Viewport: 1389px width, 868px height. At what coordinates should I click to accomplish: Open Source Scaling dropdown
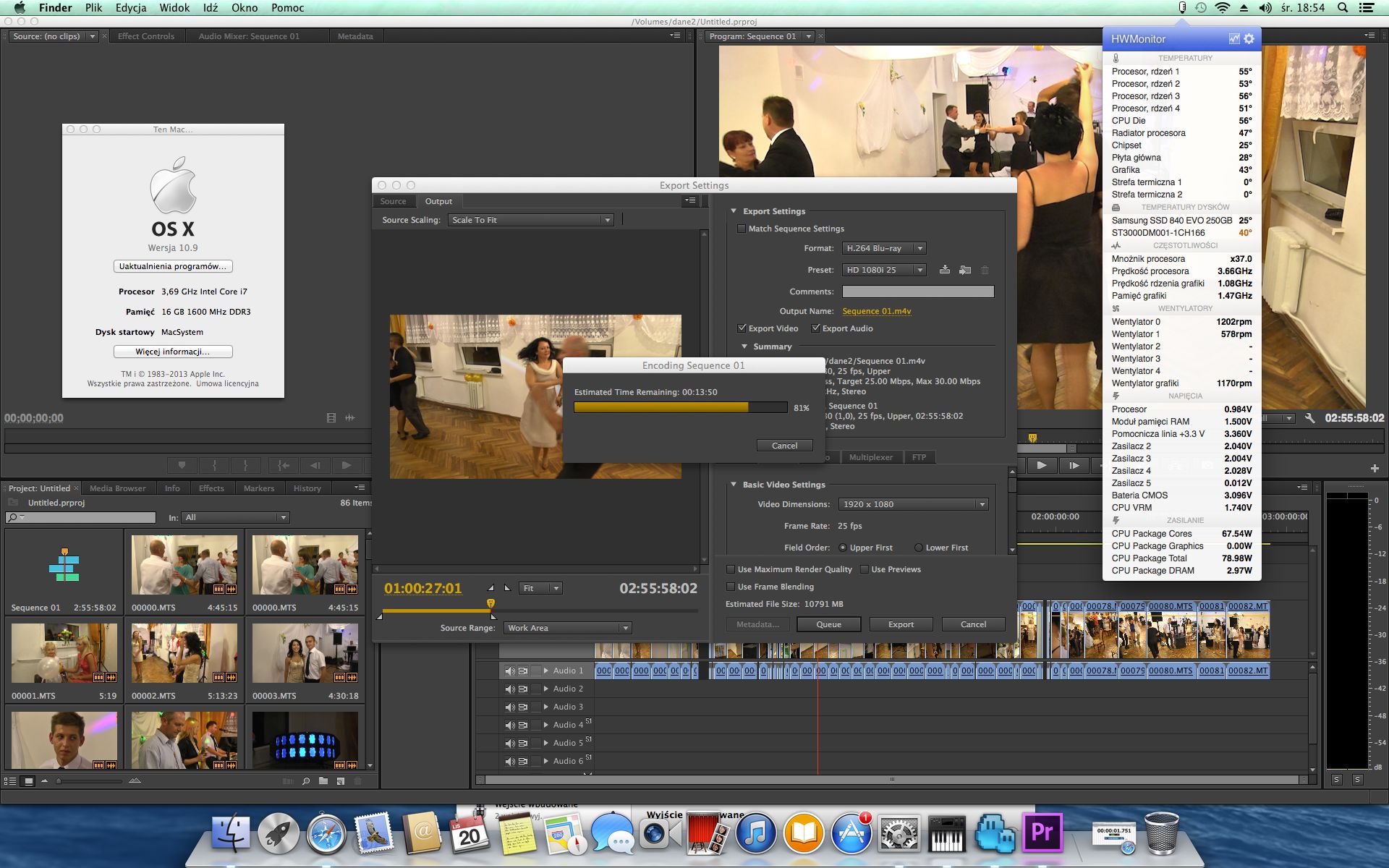tap(531, 220)
